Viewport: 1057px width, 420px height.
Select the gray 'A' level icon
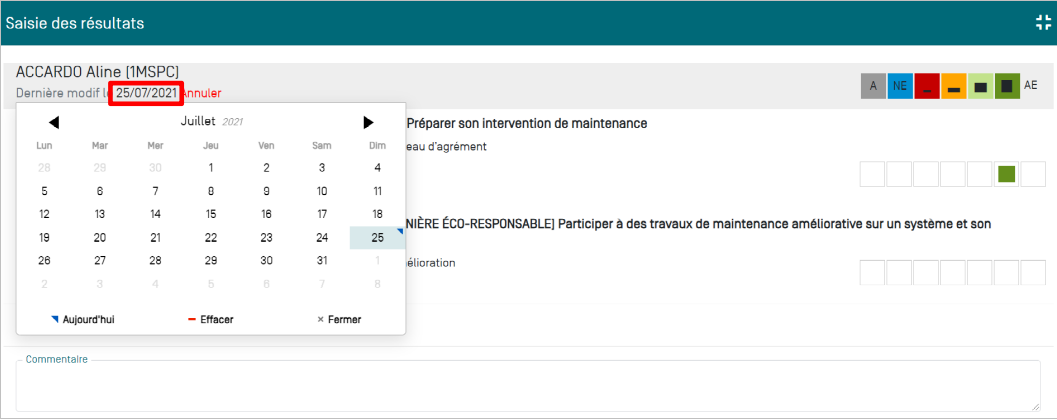tap(873, 86)
